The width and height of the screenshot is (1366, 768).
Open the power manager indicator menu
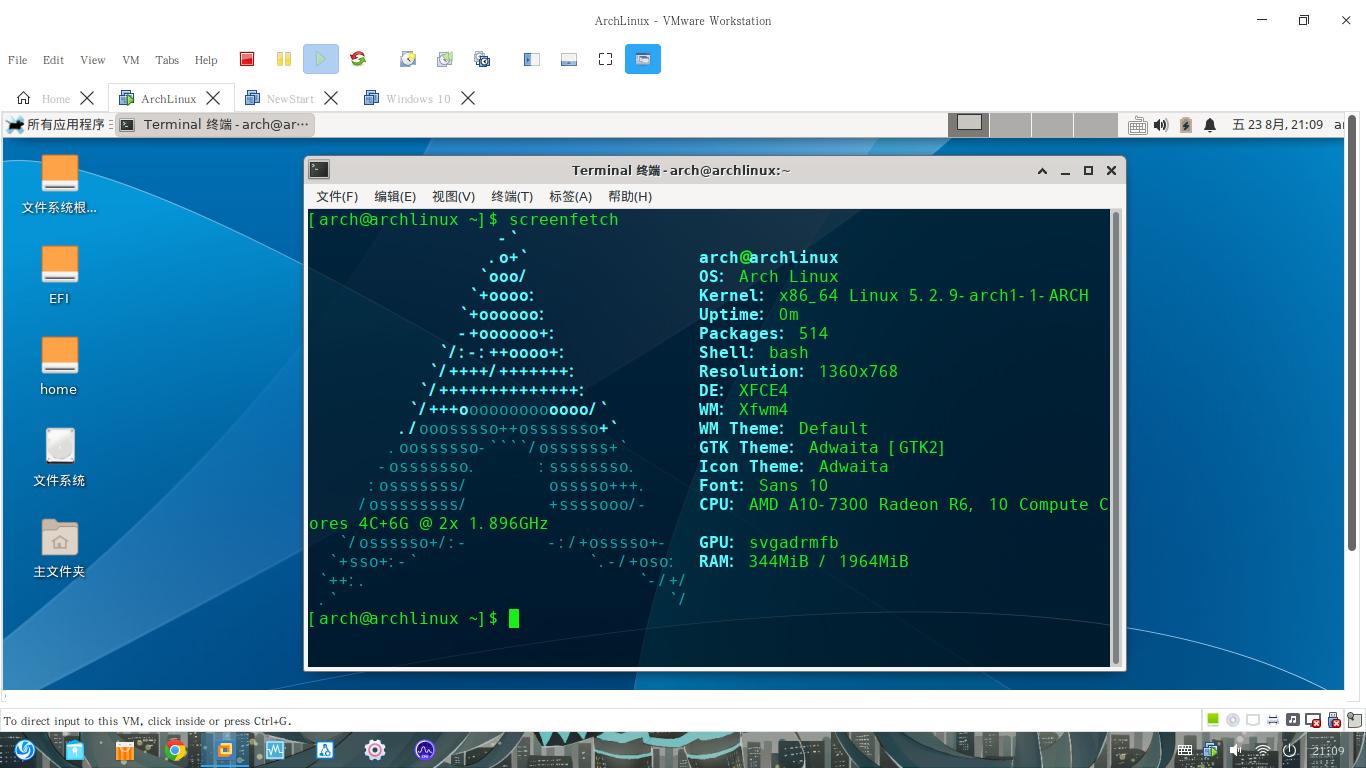[1185, 125]
